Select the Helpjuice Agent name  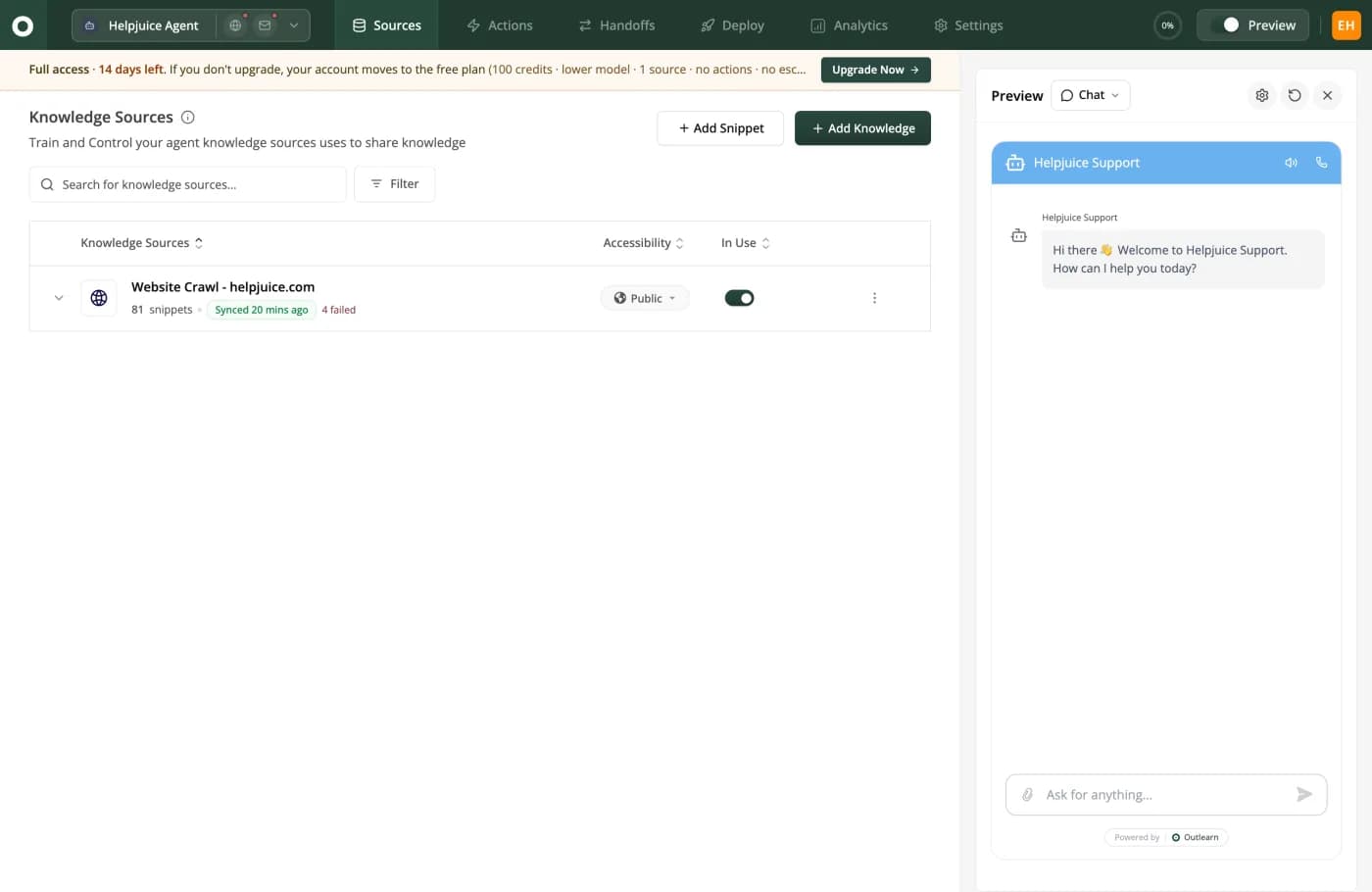153,25
